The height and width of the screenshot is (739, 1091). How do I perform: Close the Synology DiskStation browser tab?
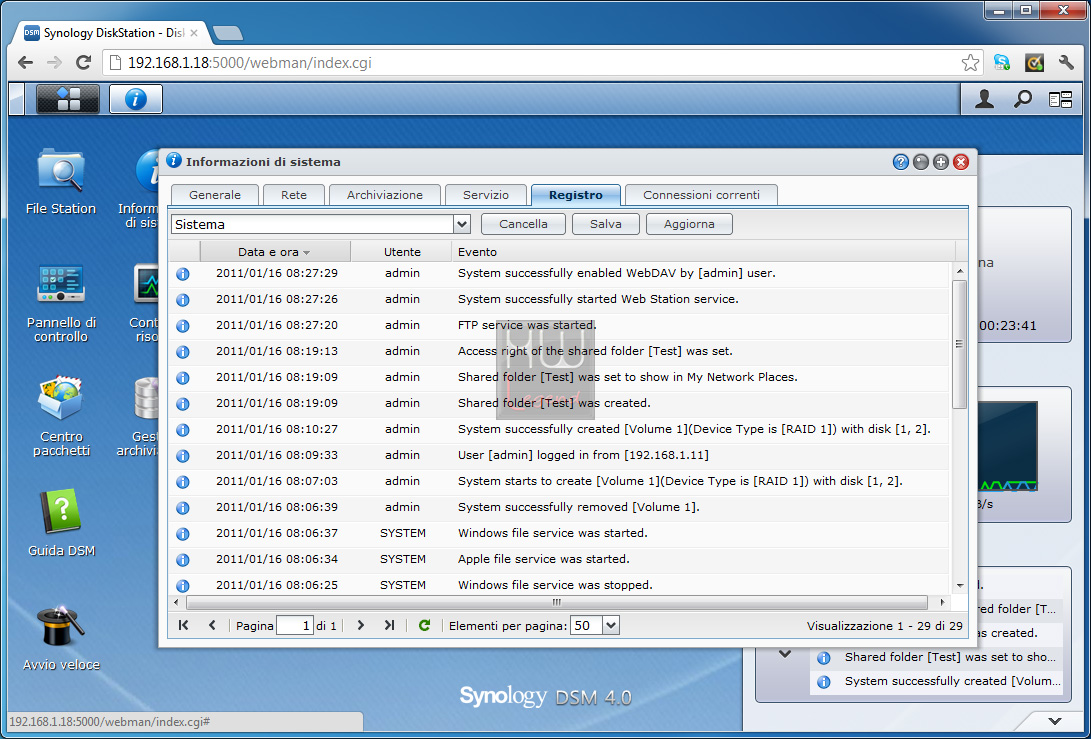point(194,33)
